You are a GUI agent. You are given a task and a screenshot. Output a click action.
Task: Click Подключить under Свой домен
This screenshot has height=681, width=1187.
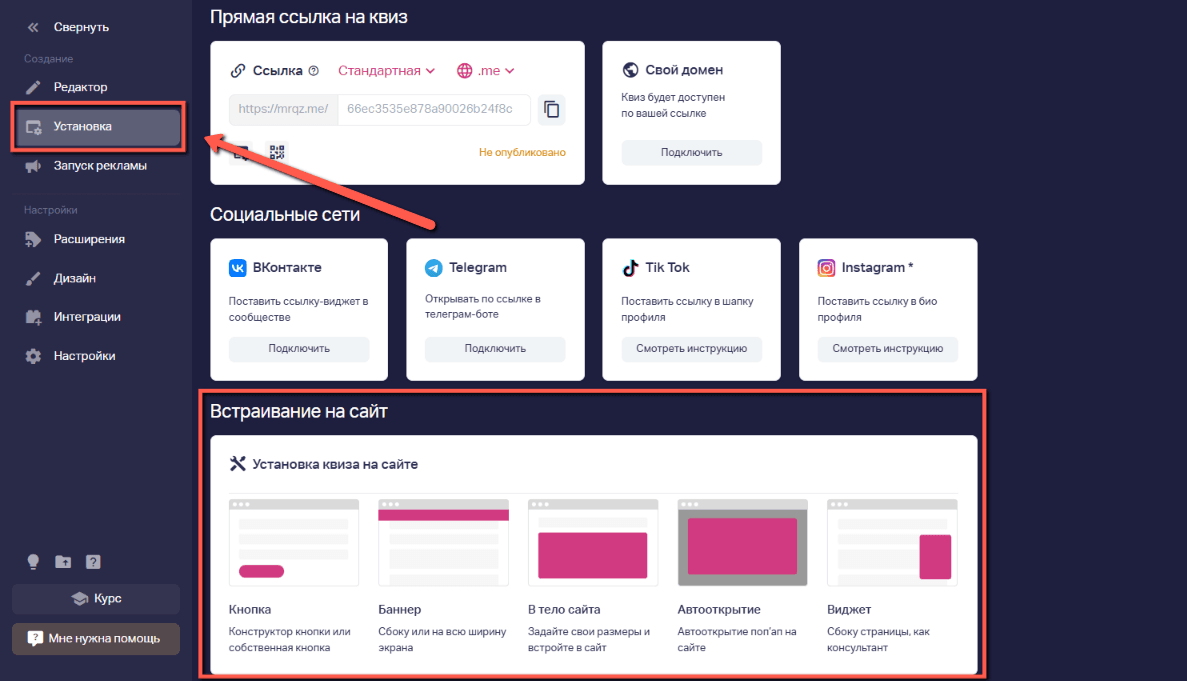click(x=691, y=152)
